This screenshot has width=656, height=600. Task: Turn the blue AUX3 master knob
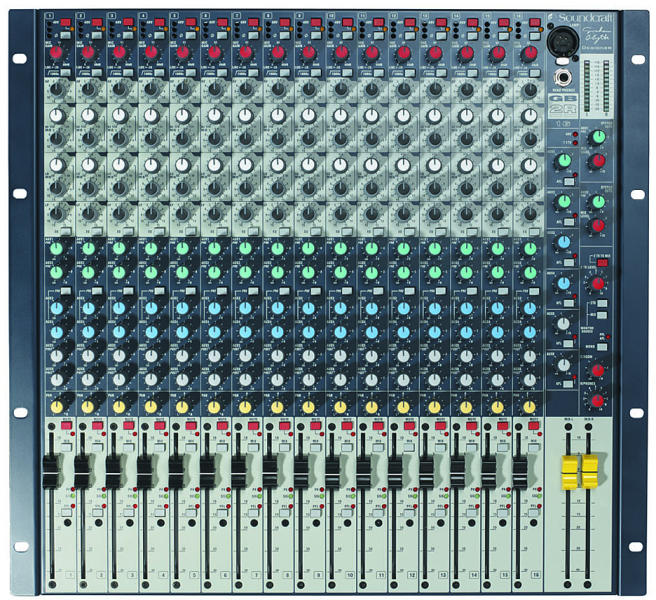[564, 242]
